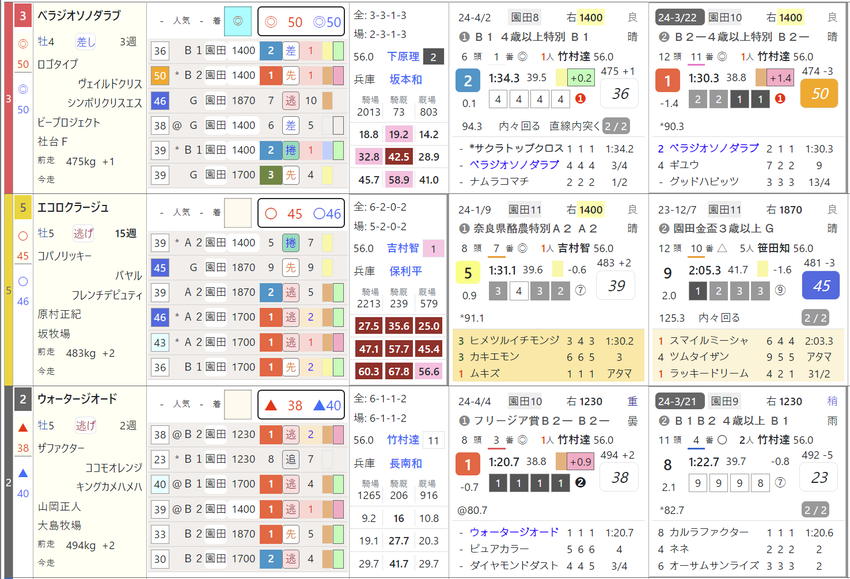Click 逃げ badge in ウォータージオード card

point(85,425)
